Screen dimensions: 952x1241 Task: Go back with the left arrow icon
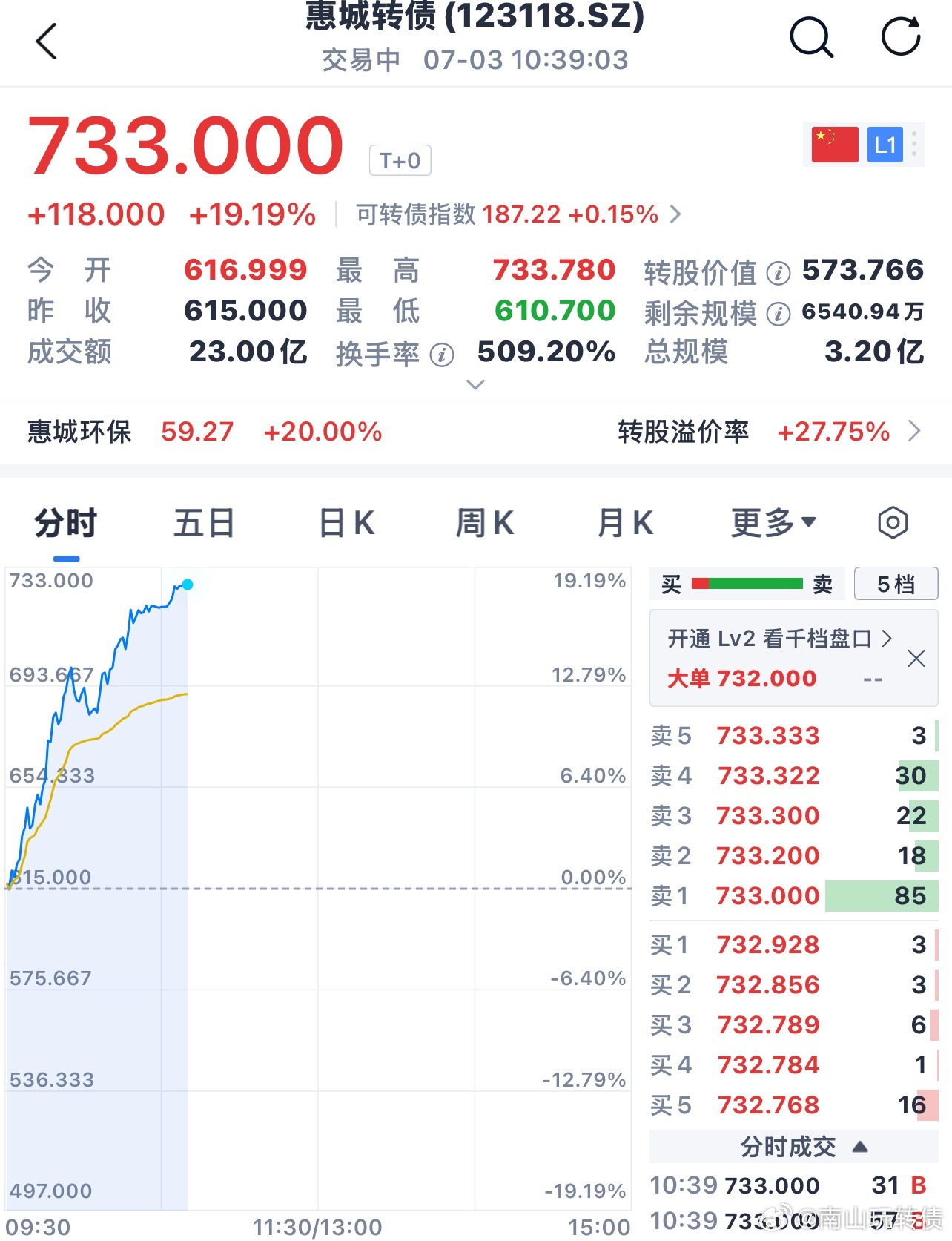[x=46, y=40]
